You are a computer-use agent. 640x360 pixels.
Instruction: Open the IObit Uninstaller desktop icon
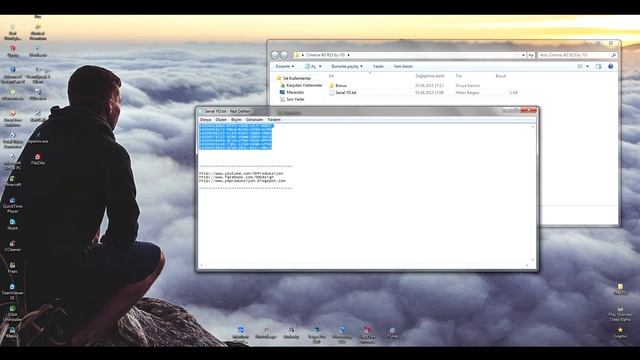click(x=13, y=313)
